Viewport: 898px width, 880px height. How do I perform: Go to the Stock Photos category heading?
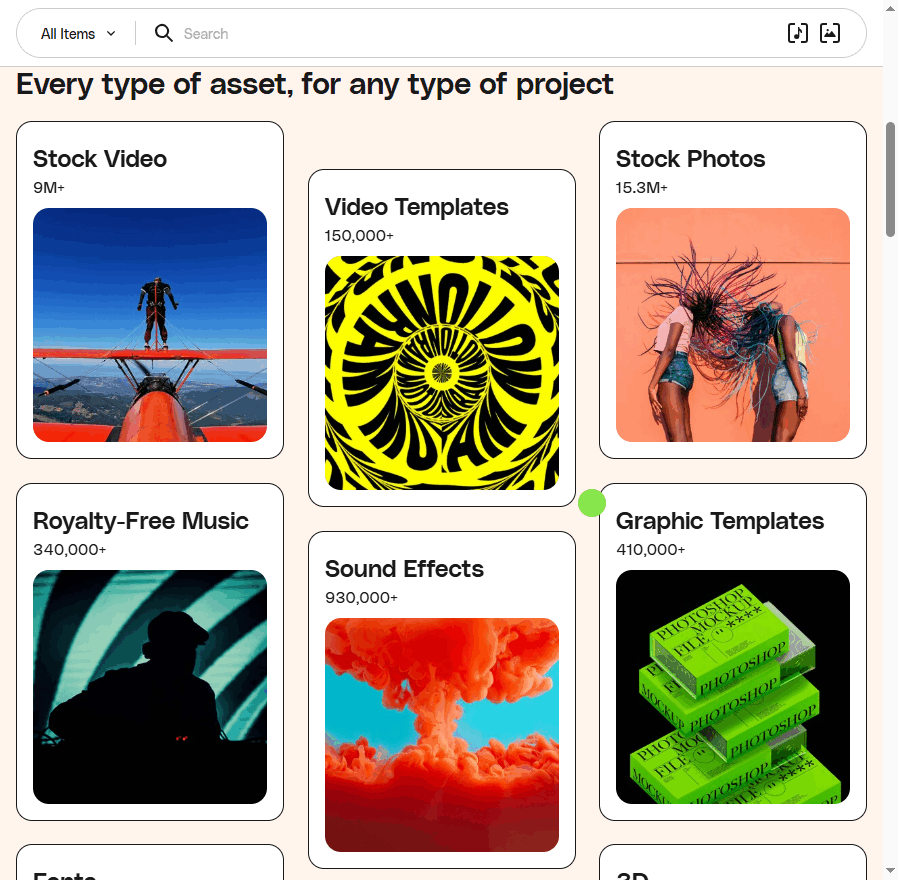(x=690, y=159)
